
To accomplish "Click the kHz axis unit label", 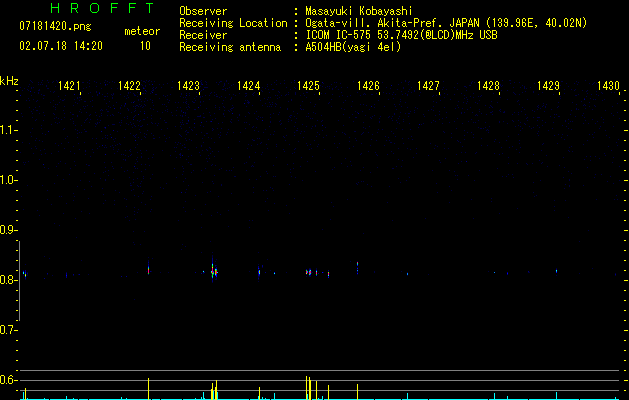I will tap(9, 81).
